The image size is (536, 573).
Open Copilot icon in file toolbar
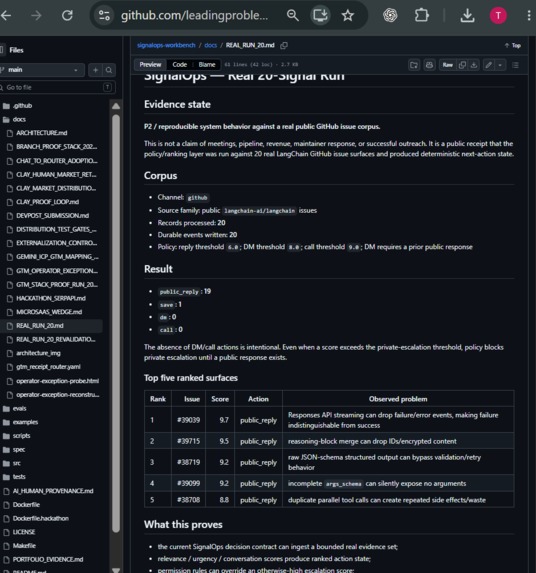pos(429,65)
